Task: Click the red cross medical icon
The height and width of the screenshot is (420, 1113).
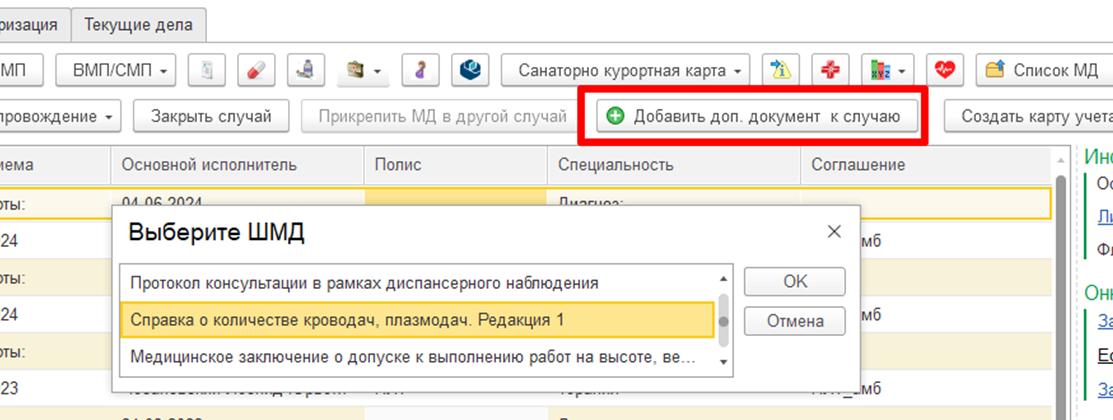Action: tap(830, 70)
